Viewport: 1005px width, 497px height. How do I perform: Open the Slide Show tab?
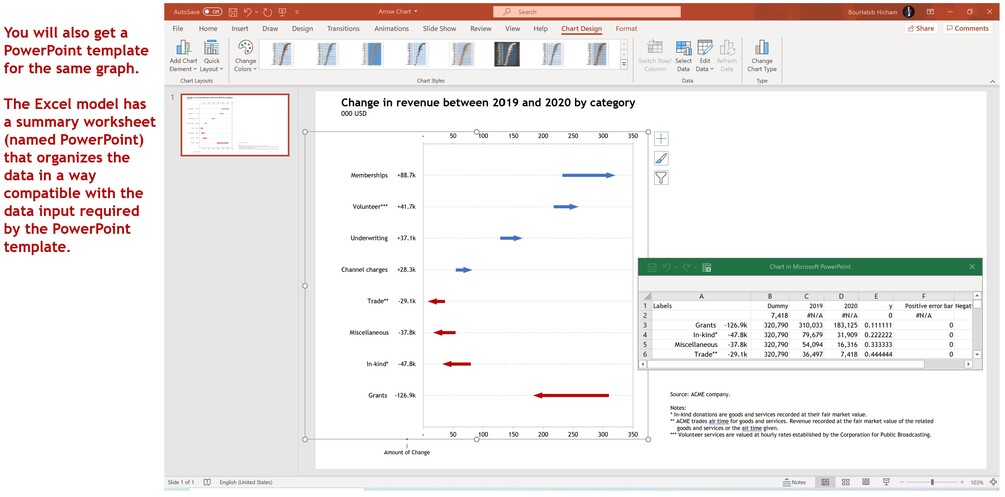(440, 29)
